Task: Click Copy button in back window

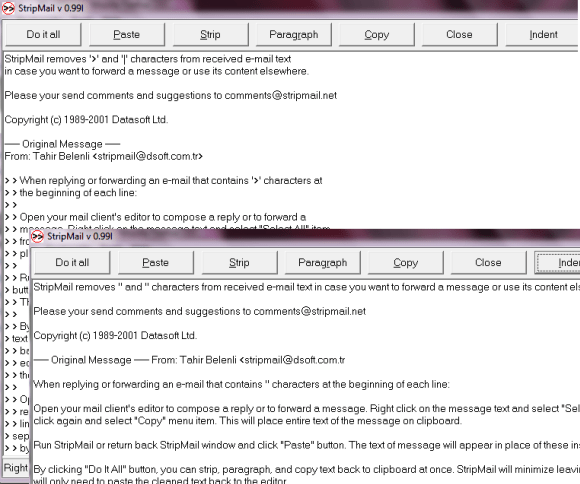Action: [x=377, y=34]
